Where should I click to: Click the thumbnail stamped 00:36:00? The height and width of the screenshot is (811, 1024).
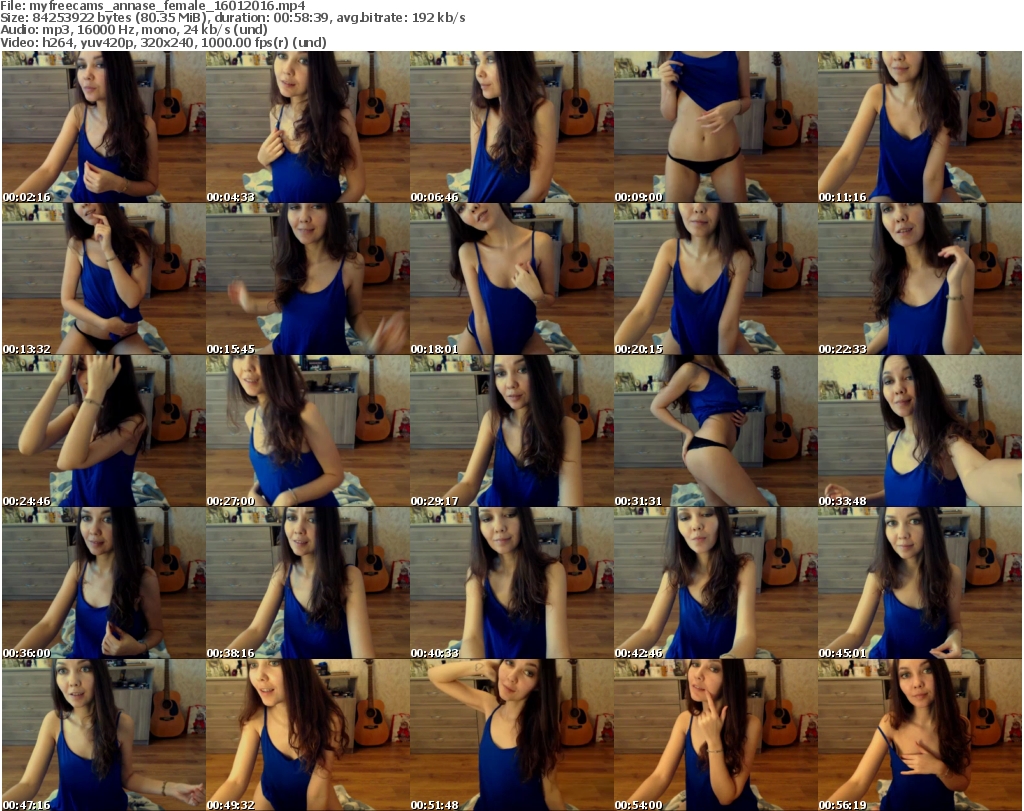click(104, 582)
